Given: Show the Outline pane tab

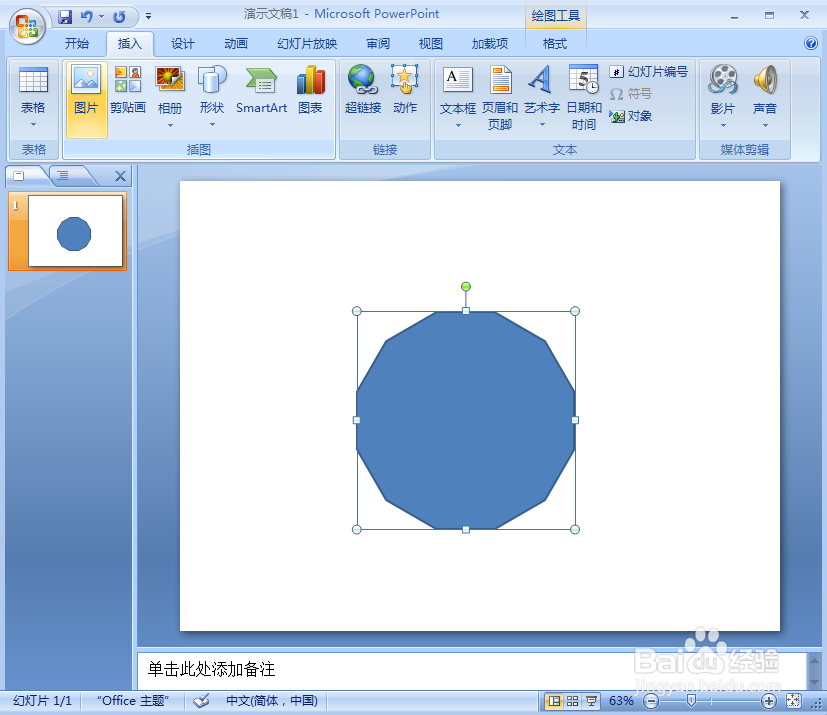Looking at the screenshot, I should pyautogui.click(x=63, y=176).
